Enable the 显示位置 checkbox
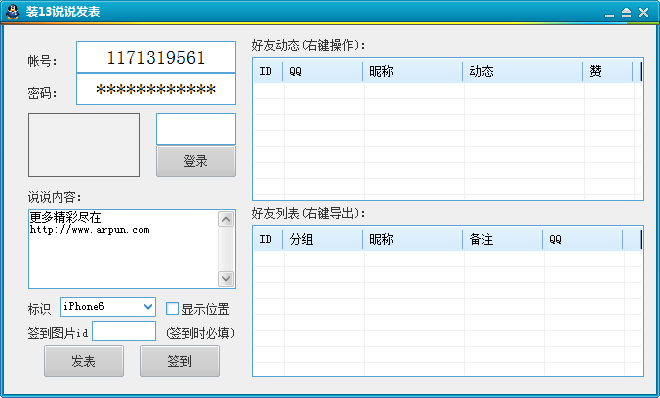 pyautogui.click(x=172, y=308)
